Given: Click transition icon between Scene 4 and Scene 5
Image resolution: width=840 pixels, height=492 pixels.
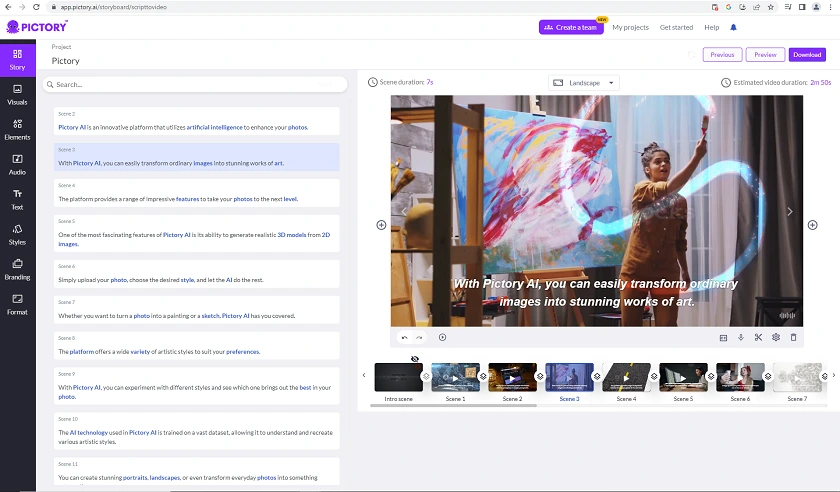Looking at the screenshot, I should 654,376.
